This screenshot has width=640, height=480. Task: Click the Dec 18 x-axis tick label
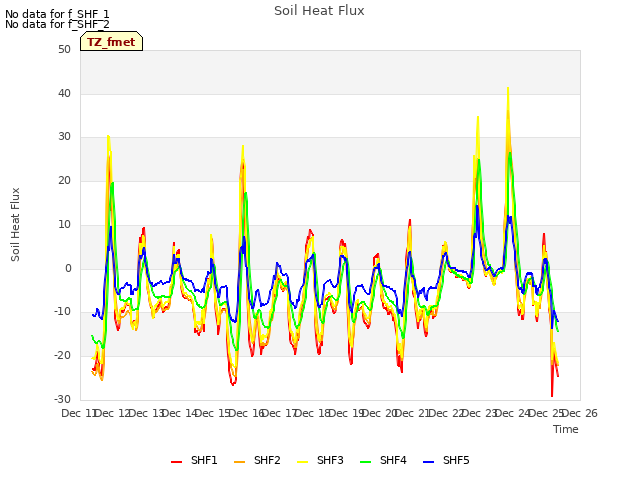click(x=313, y=413)
